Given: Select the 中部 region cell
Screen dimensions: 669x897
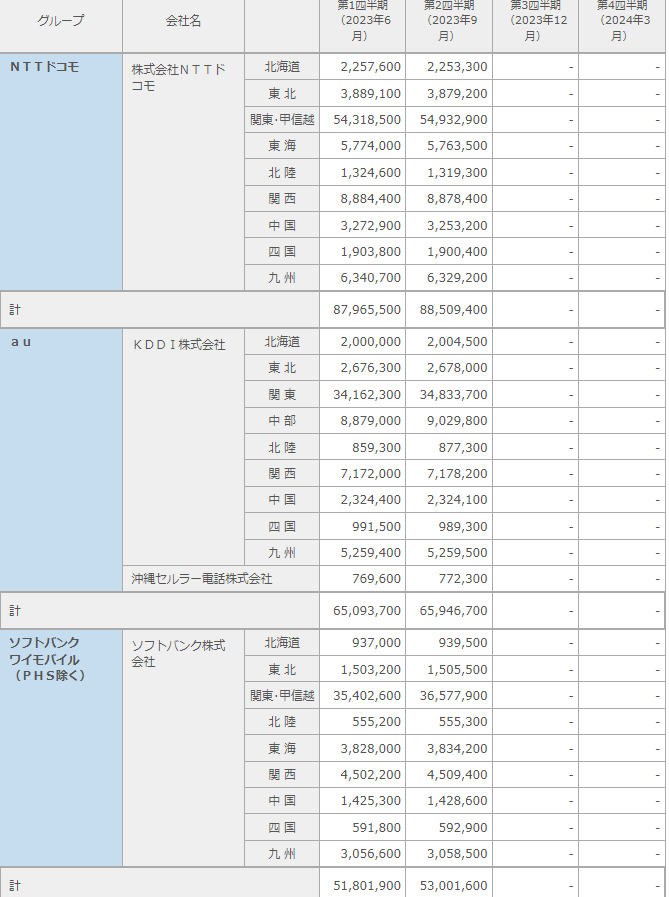Looking at the screenshot, I should (x=282, y=421).
